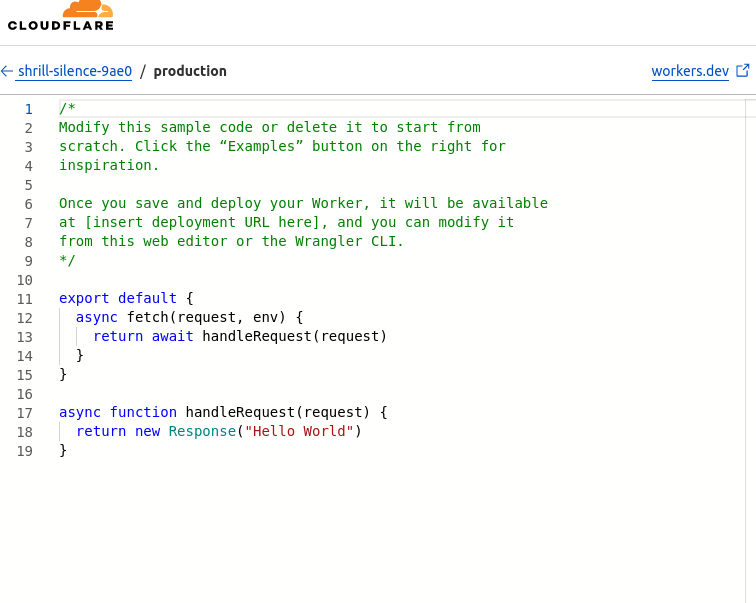
Task: Click the Response keyword on line 18
Action: (202, 431)
